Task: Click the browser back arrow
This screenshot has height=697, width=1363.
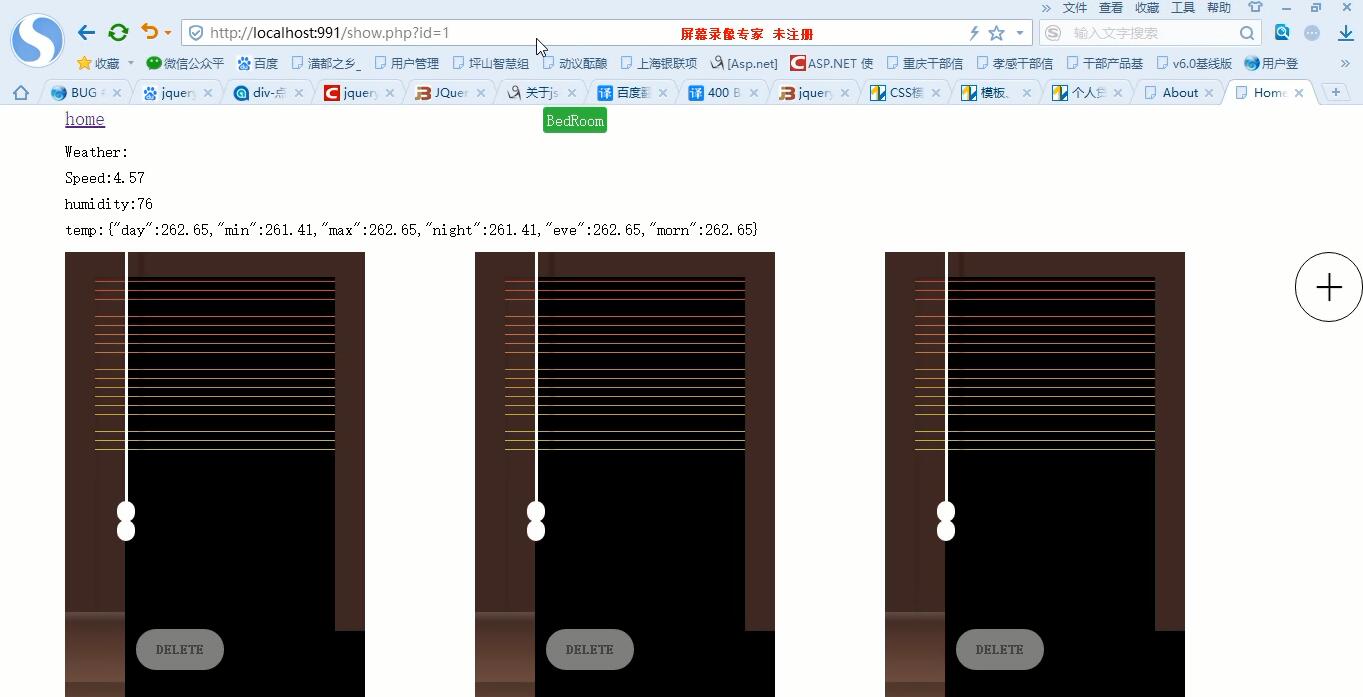Action: click(x=87, y=33)
